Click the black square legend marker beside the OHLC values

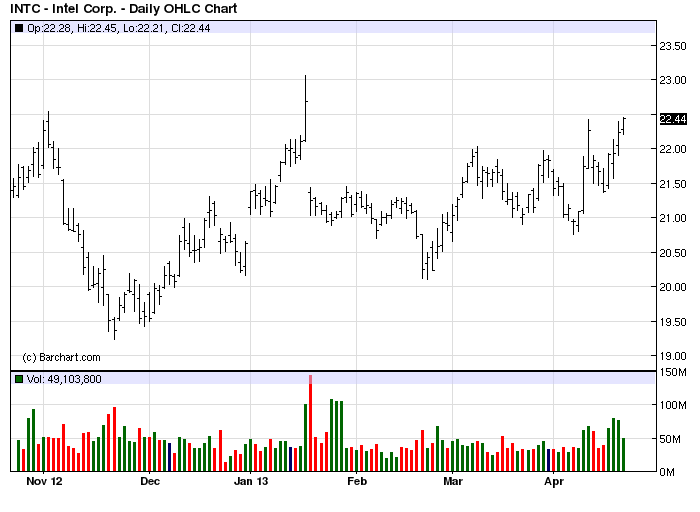(x=19, y=28)
